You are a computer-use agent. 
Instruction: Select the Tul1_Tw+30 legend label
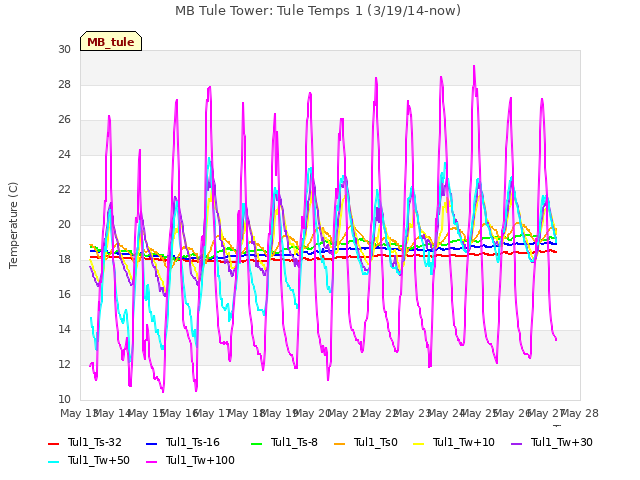(562, 442)
